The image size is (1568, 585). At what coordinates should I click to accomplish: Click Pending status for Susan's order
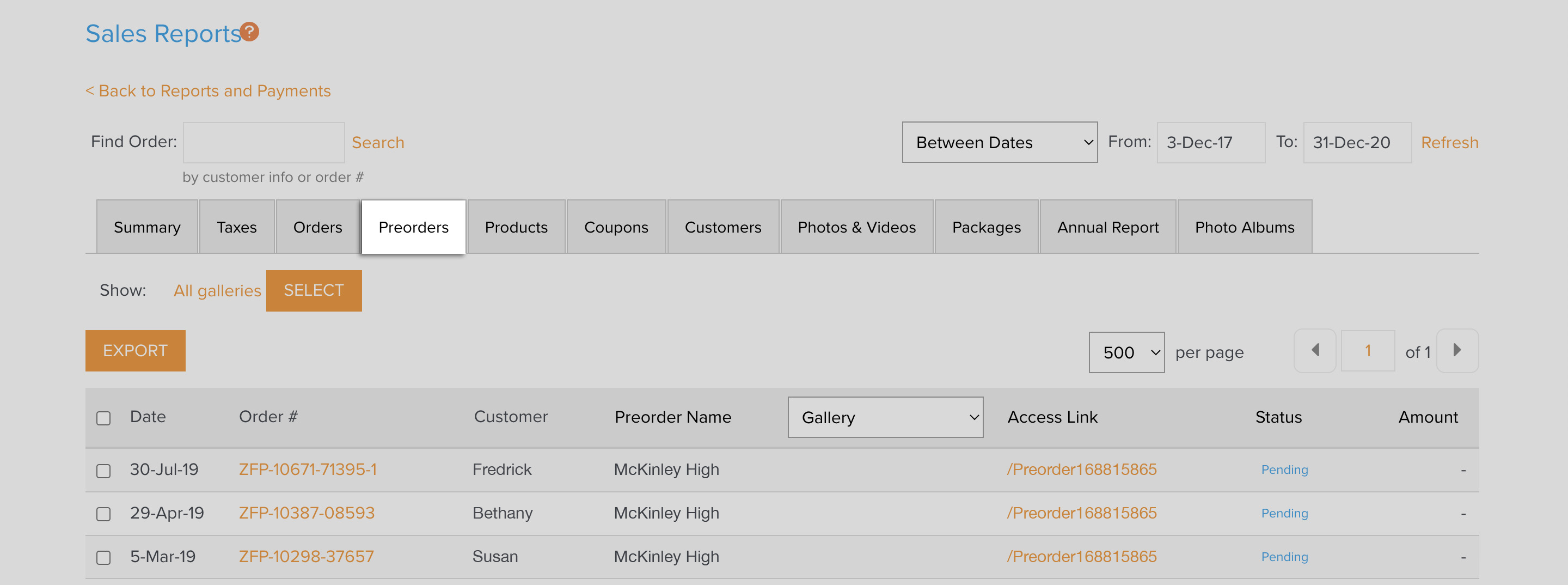tap(1284, 556)
